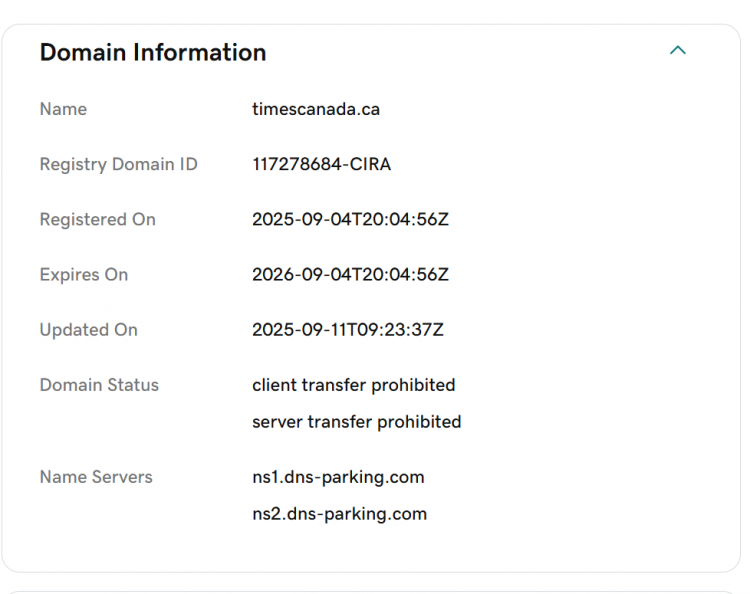Click the Registered On label

point(97,219)
